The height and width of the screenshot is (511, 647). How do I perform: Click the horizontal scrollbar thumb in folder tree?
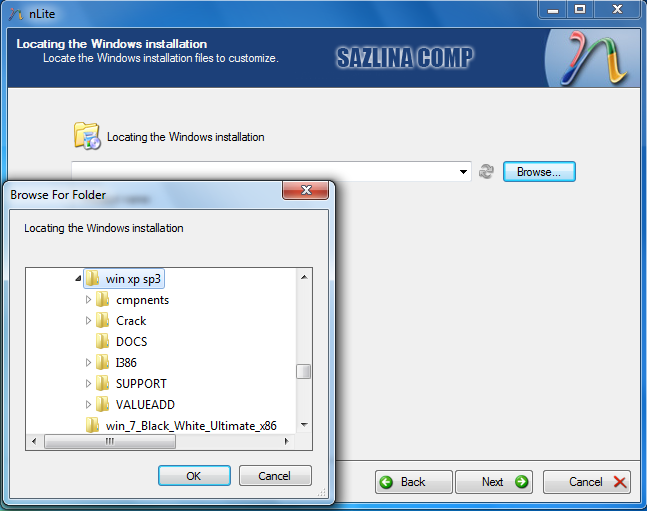pyautogui.click(x=110, y=441)
